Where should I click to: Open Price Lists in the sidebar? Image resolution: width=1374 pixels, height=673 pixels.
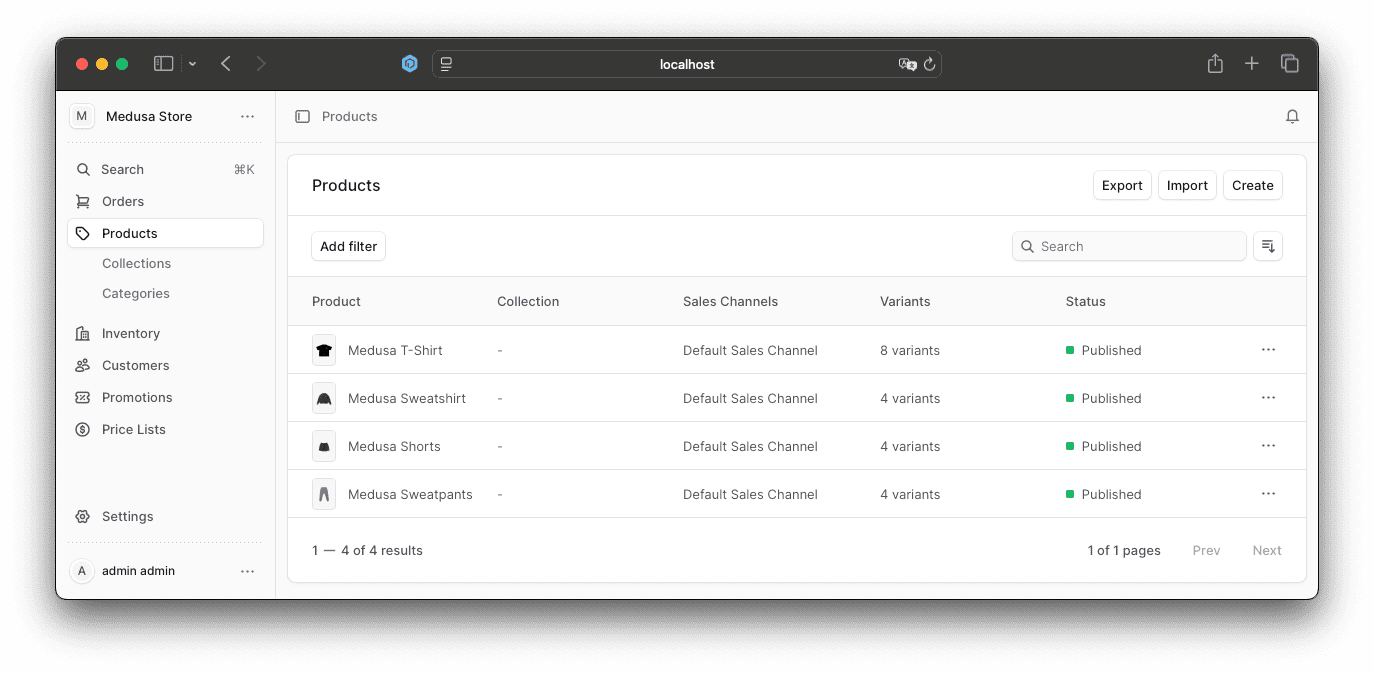point(133,429)
